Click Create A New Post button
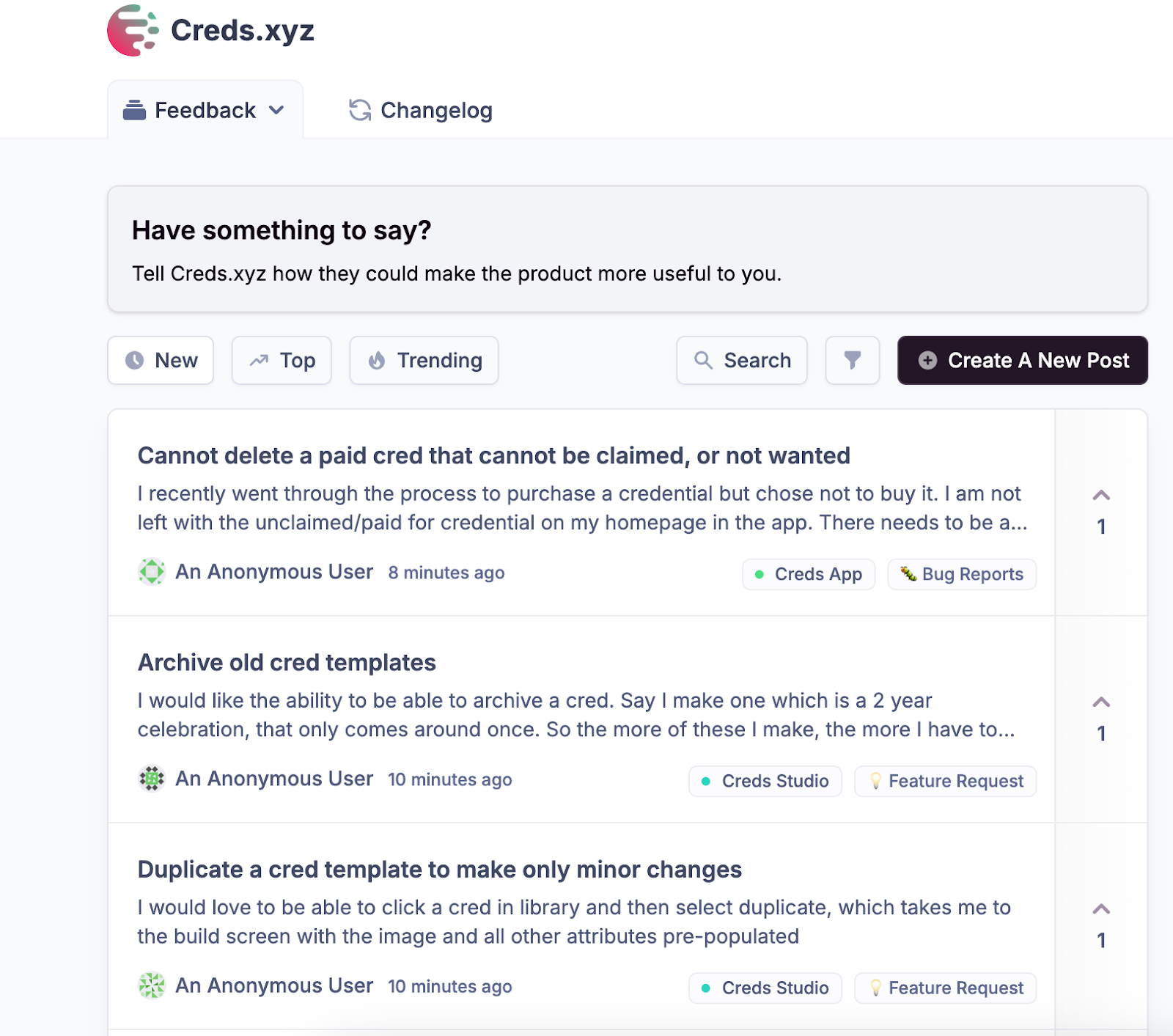The height and width of the screenshot is (1036, 1173). [1022, 360]
